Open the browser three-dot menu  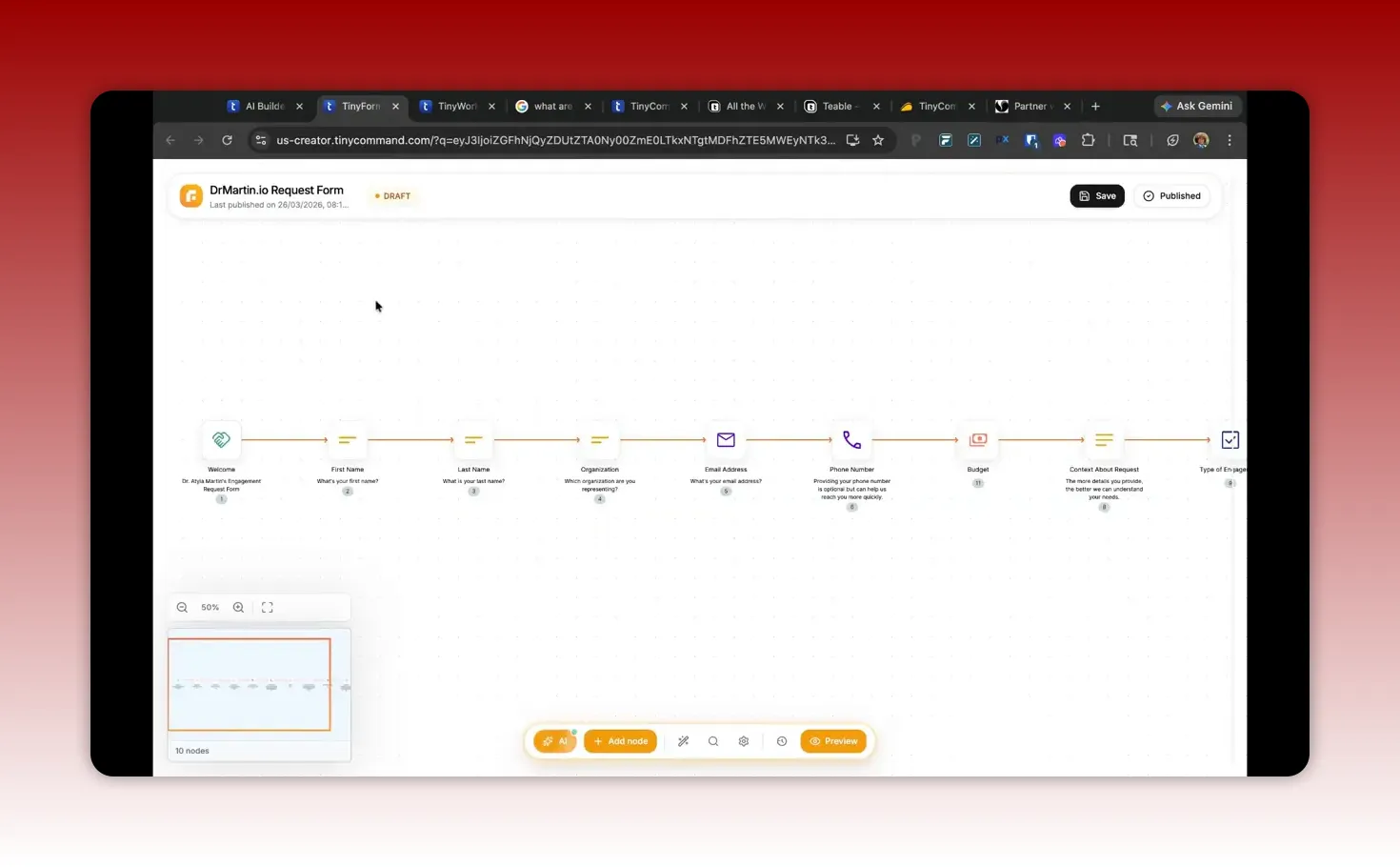1230,140
